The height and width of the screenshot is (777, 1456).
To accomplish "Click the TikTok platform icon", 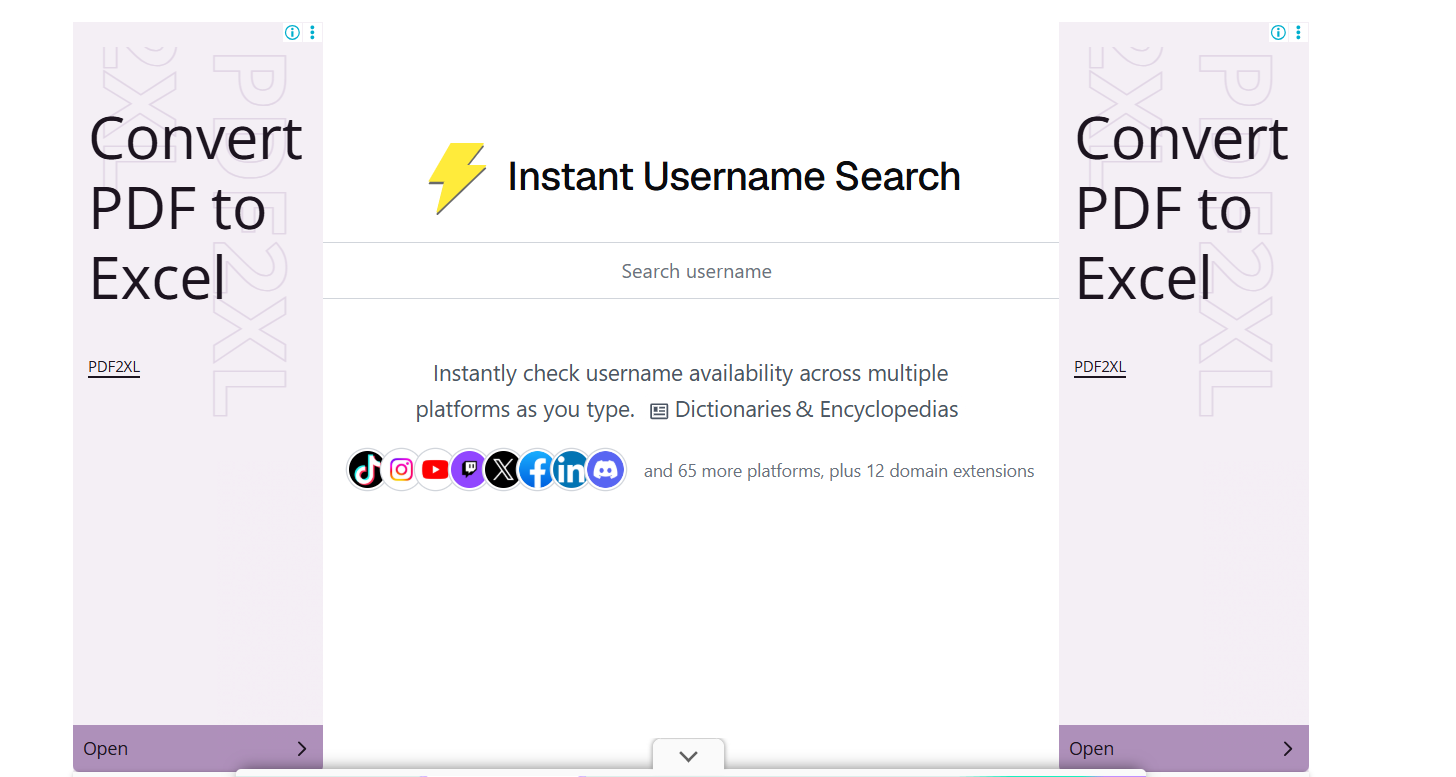I will 367,470.
